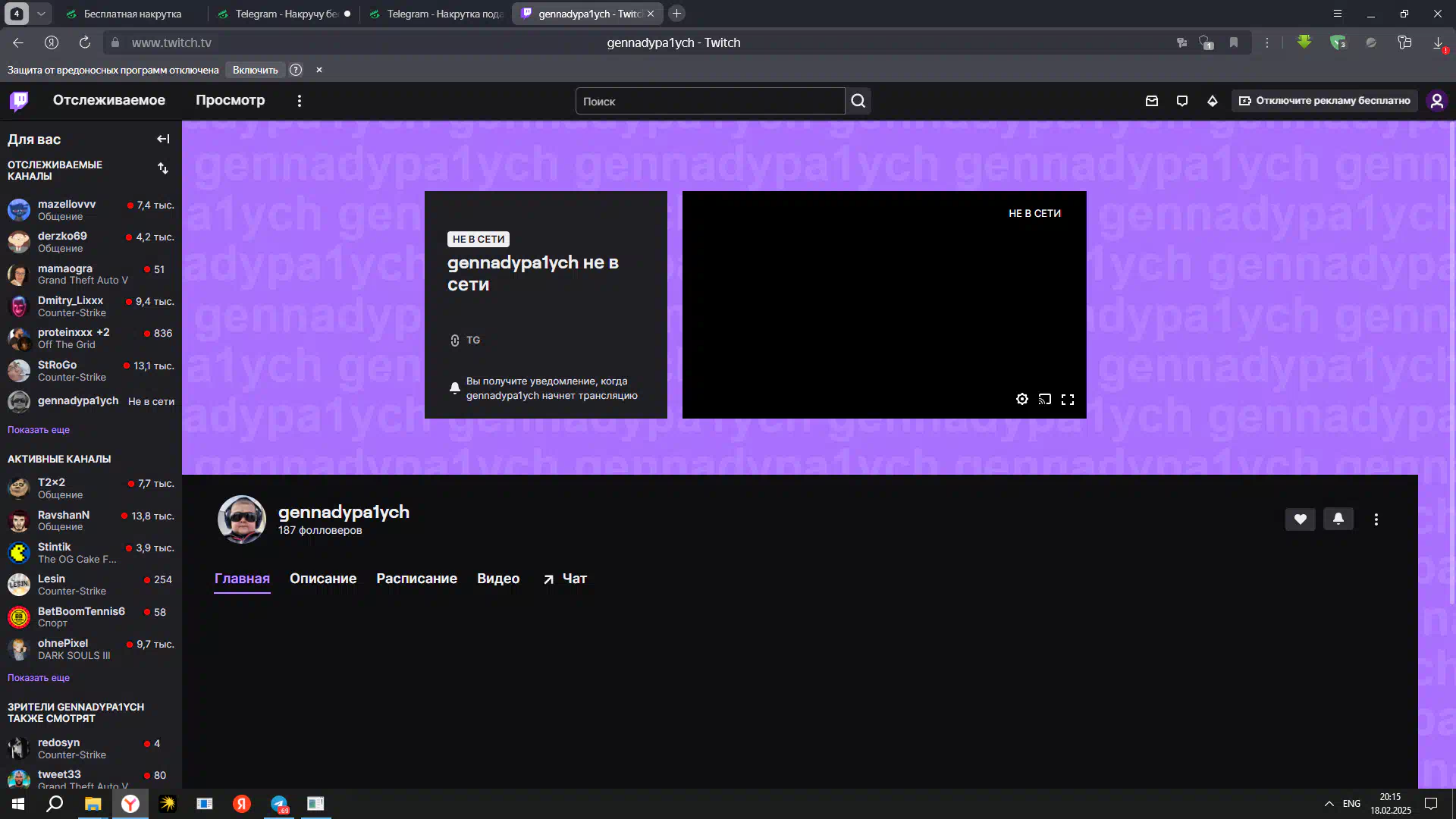Open the mamaogra channel entry
This screenshot has height=819, width=1456.
pyautogui.click(x=91, y=275)
